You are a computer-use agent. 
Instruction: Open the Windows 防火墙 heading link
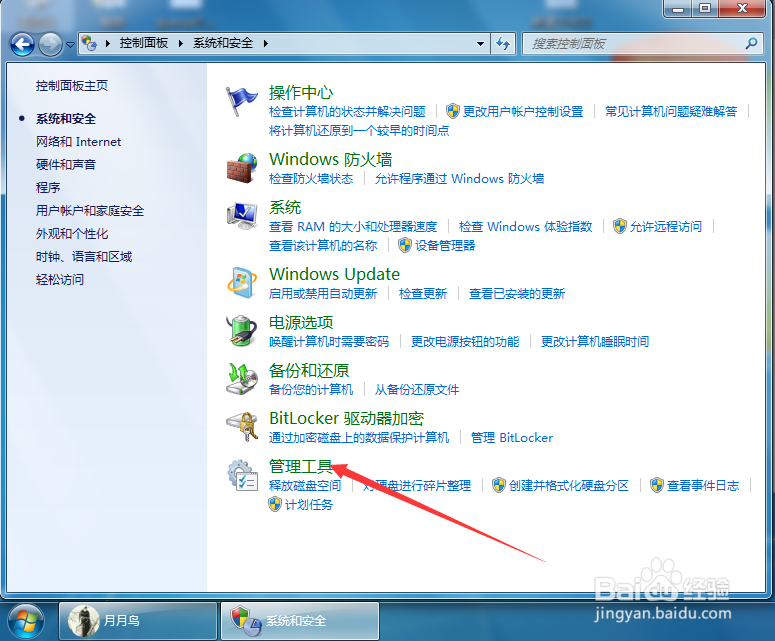(x=330, y=160)
